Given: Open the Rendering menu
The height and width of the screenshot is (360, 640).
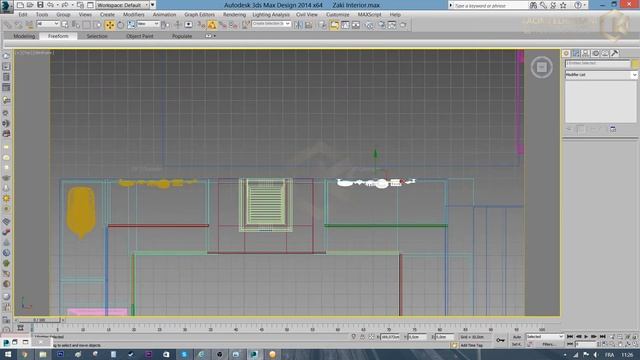Looking at the screenshot, I should 234,14.
